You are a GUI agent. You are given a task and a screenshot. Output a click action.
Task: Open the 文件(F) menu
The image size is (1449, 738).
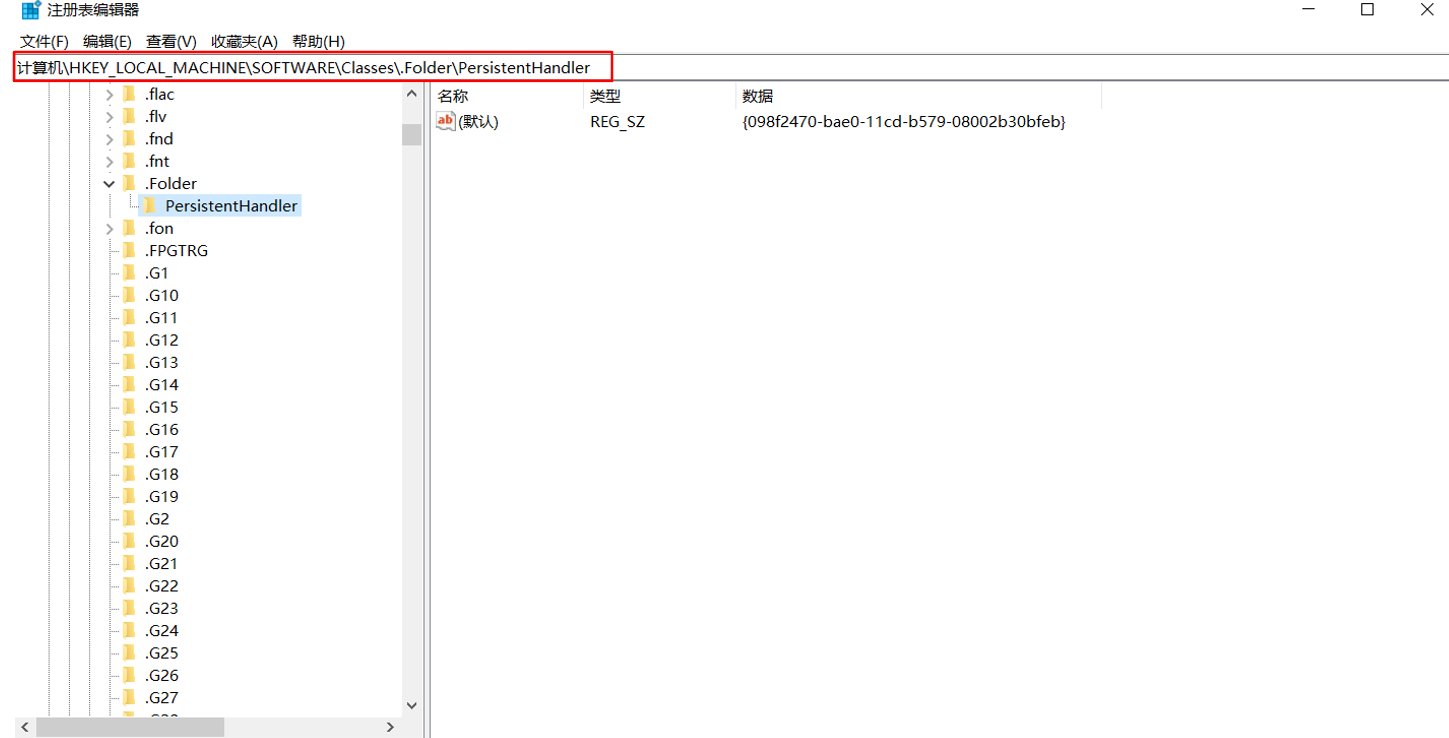pos(44,41)
